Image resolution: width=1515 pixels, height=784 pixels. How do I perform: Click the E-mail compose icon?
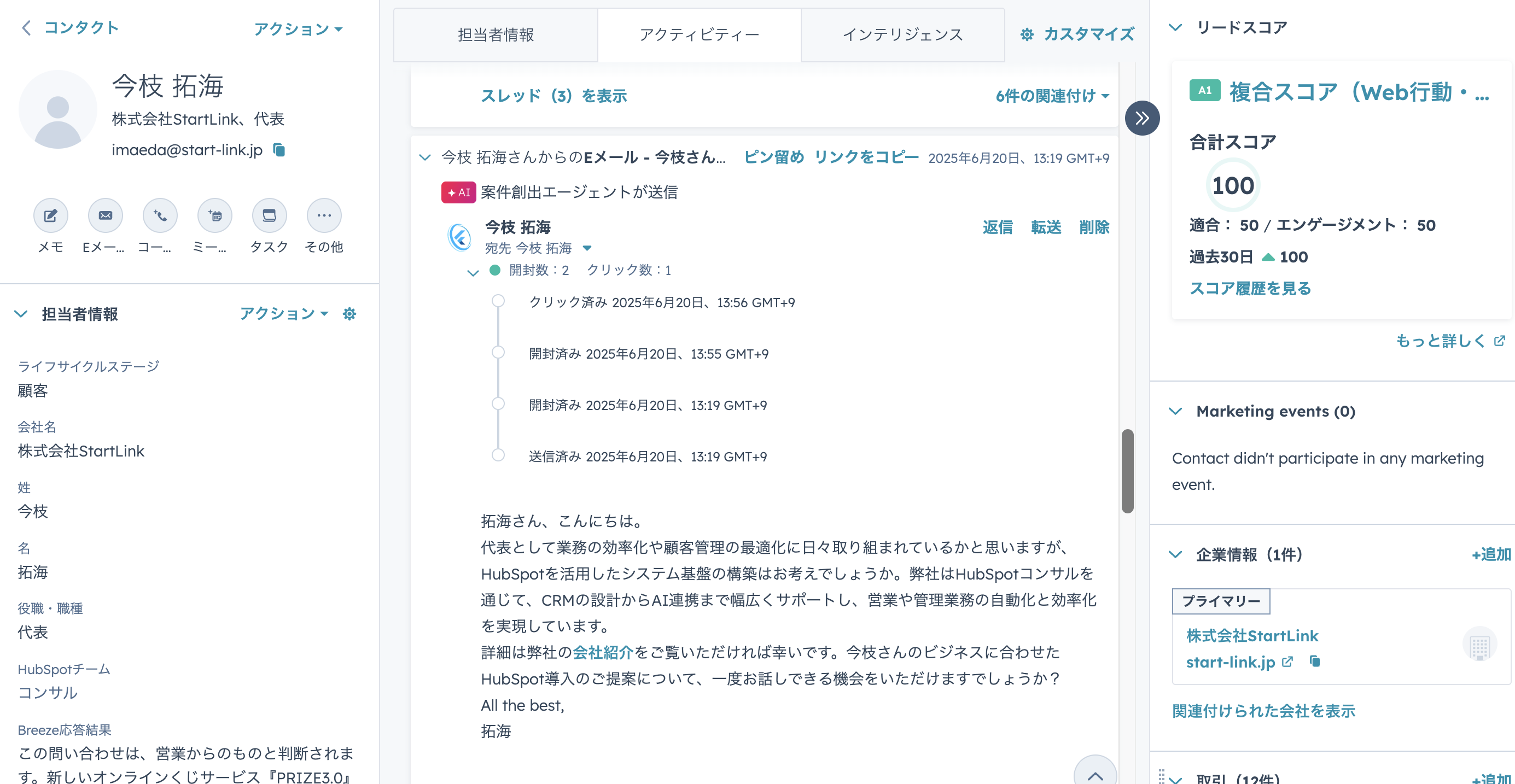[x=105, y=216]
